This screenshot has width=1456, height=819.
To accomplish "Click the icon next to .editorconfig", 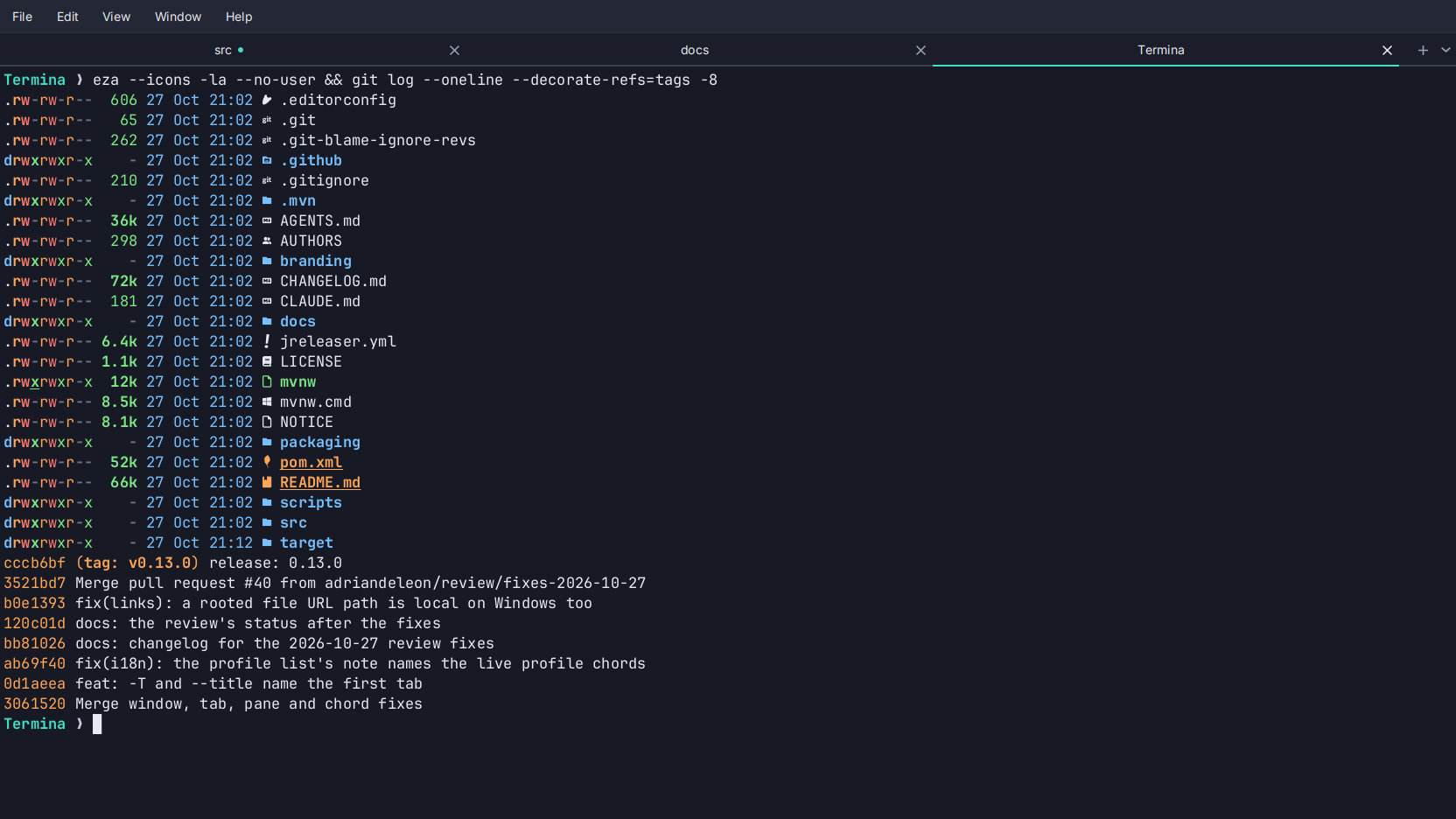I will (267, 101).
